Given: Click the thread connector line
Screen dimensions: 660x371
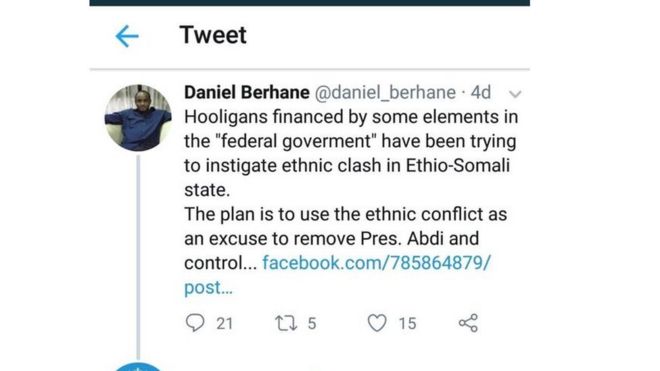Looking at the screenshot, I should coord(138,257).
